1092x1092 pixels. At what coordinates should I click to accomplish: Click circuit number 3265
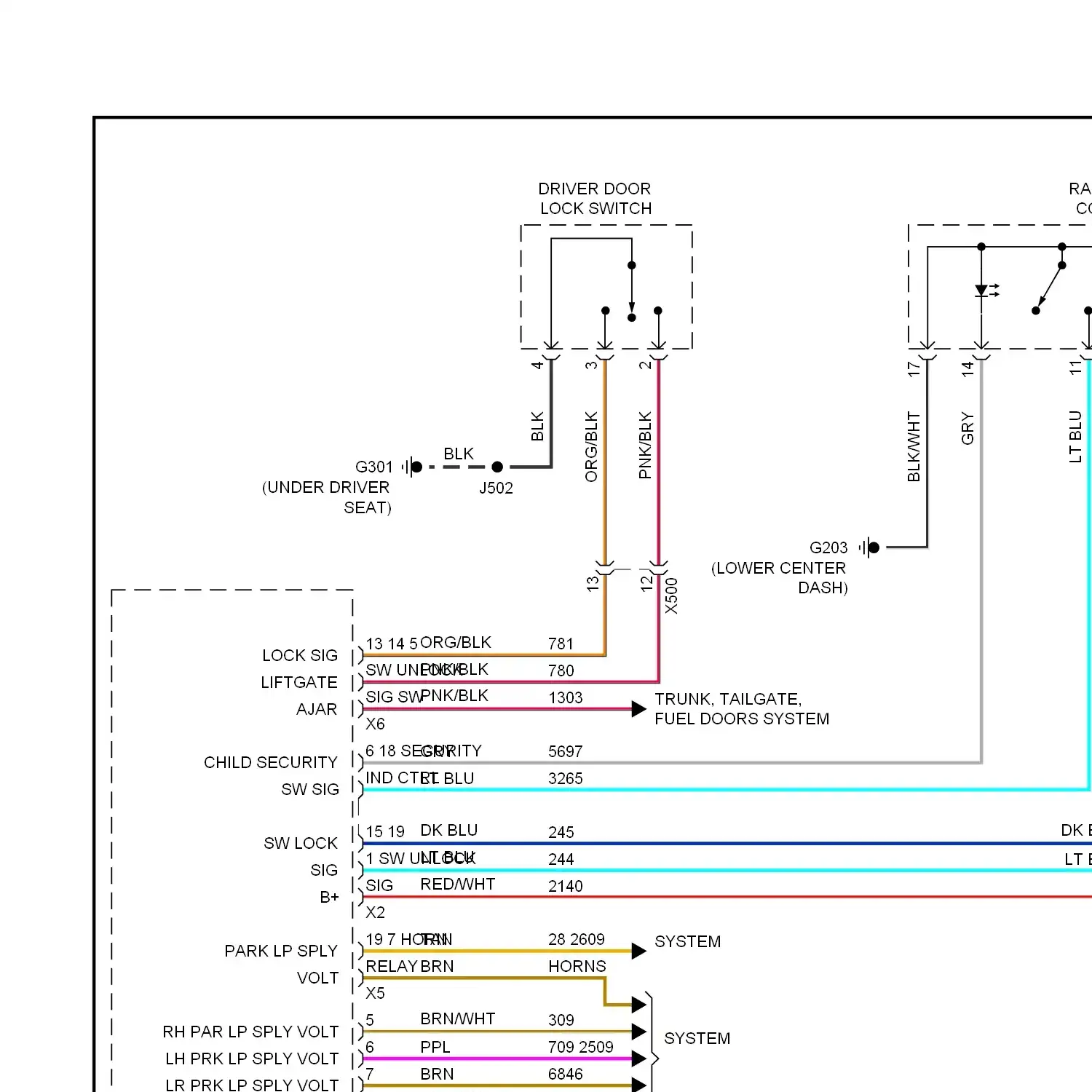pos(566,778)
